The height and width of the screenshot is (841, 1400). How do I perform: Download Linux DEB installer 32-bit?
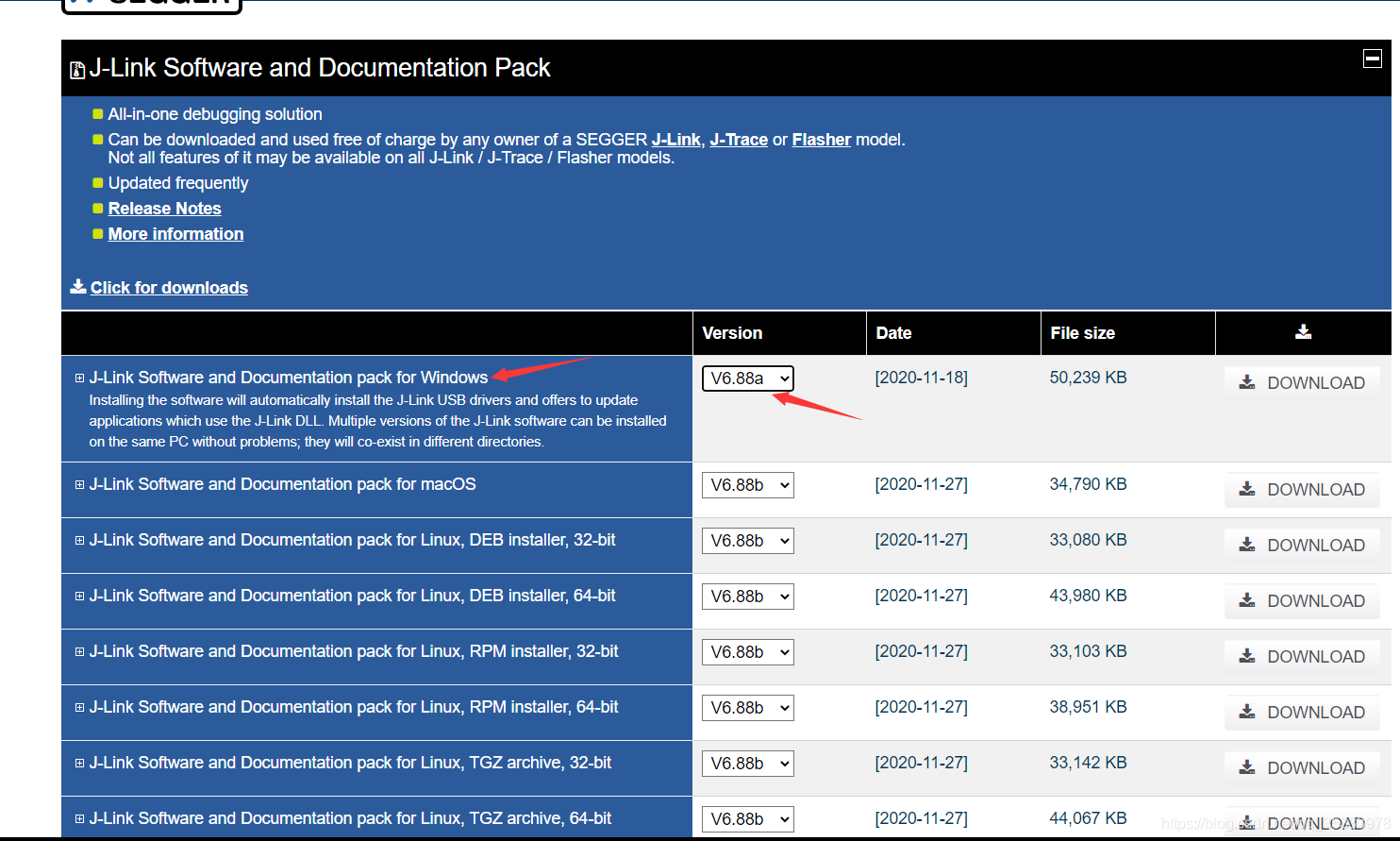click(x=1302, y=545)
